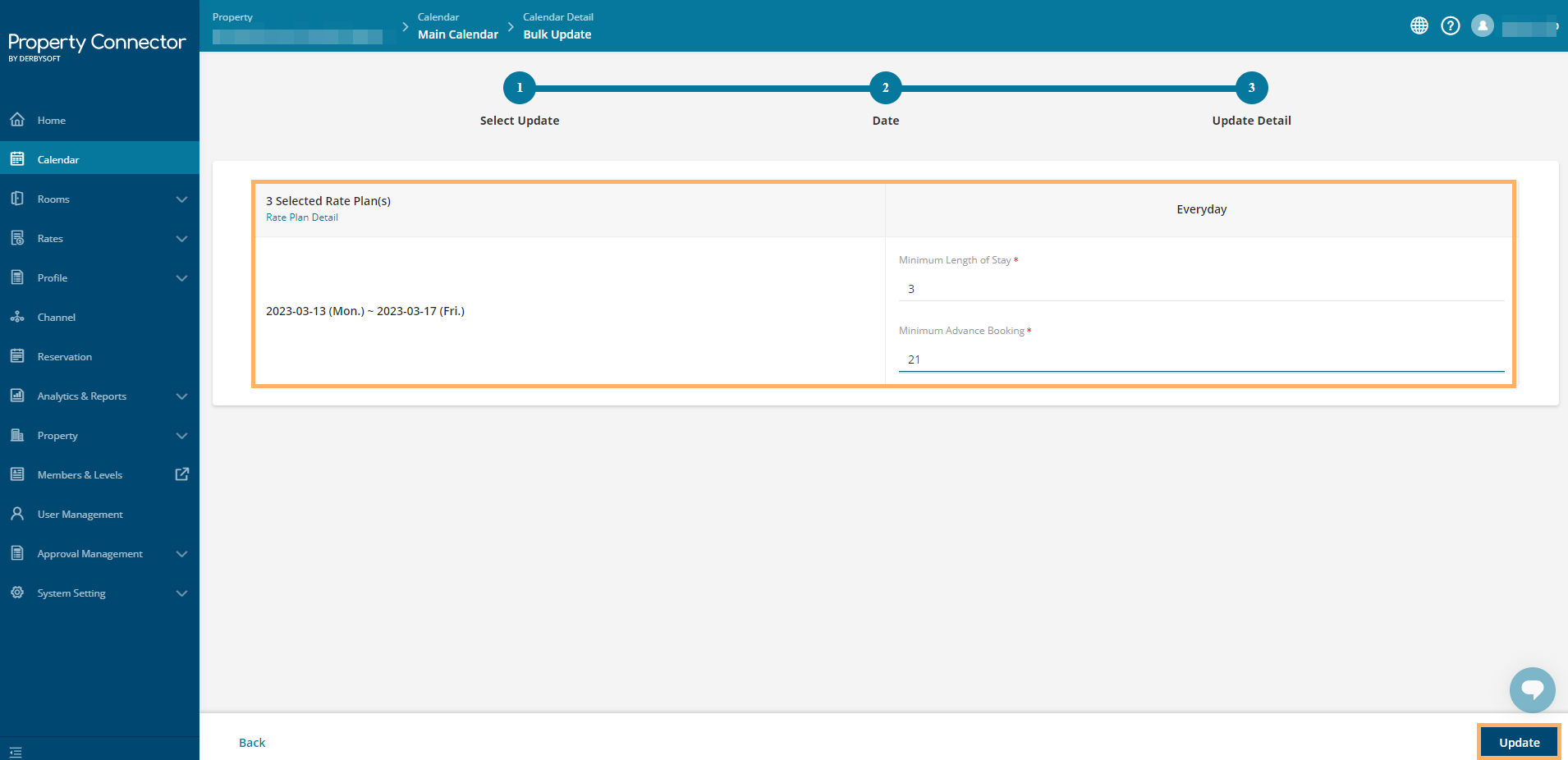
Task: Open the user avatar icon
Action: [1483, 25]
